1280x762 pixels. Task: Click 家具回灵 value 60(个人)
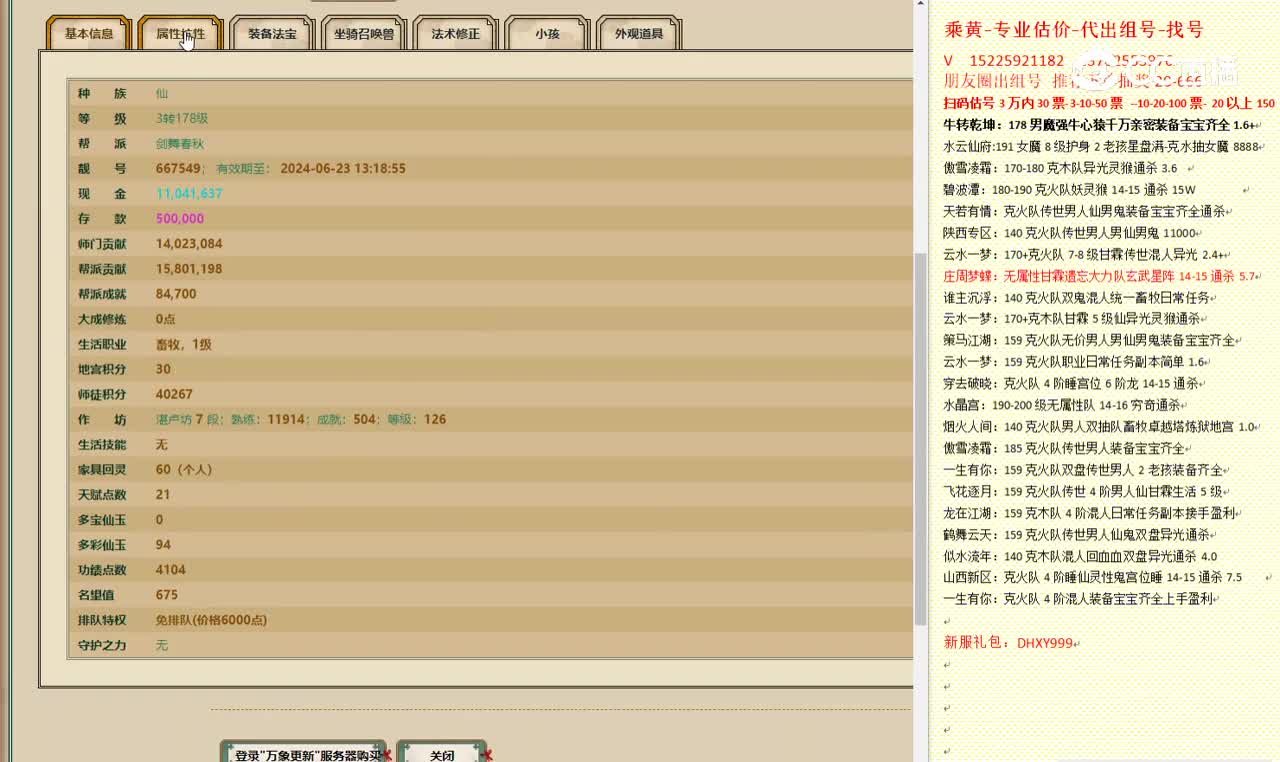tap(185, 469)
